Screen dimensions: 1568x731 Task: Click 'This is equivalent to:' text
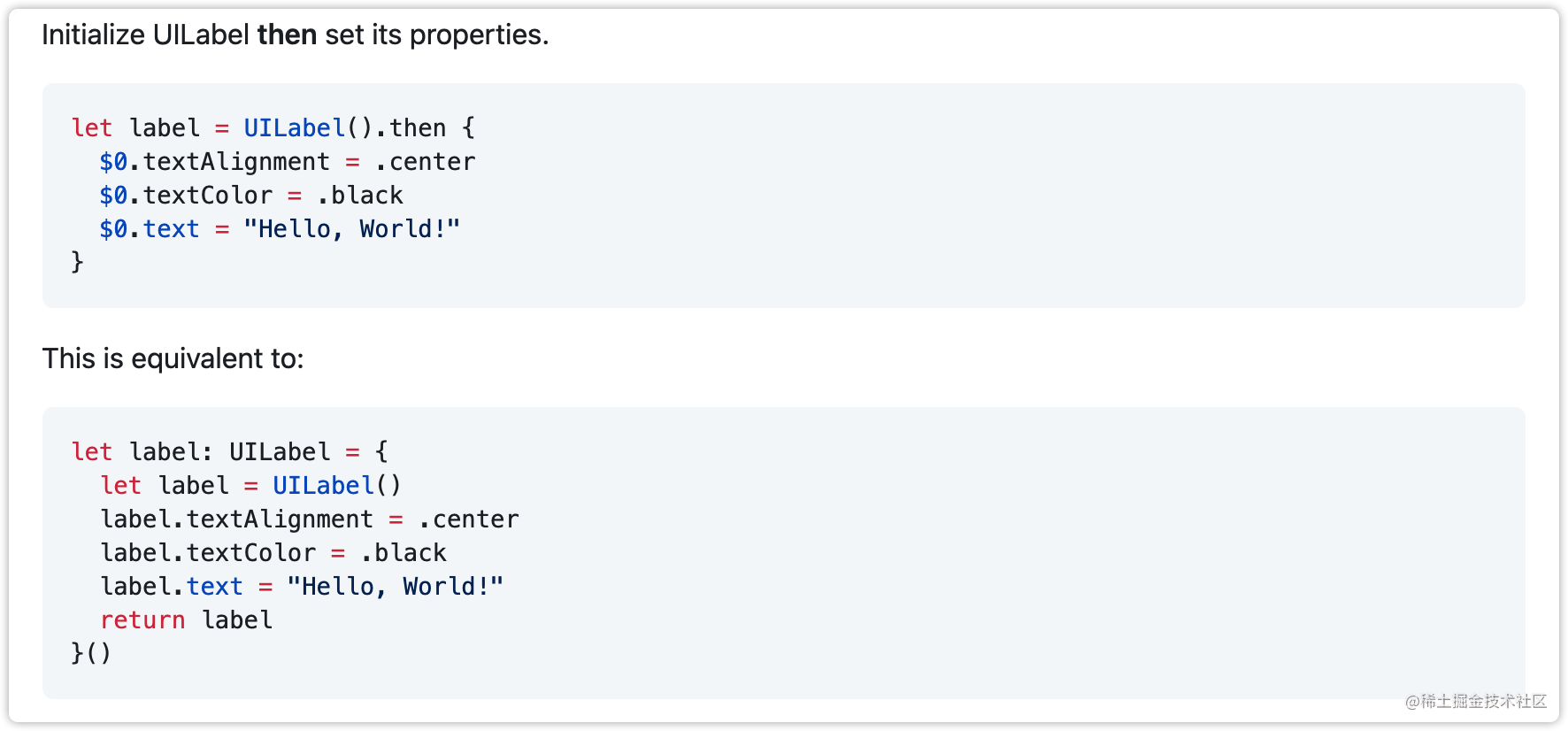pyautogui.click(x=173, y=358)
